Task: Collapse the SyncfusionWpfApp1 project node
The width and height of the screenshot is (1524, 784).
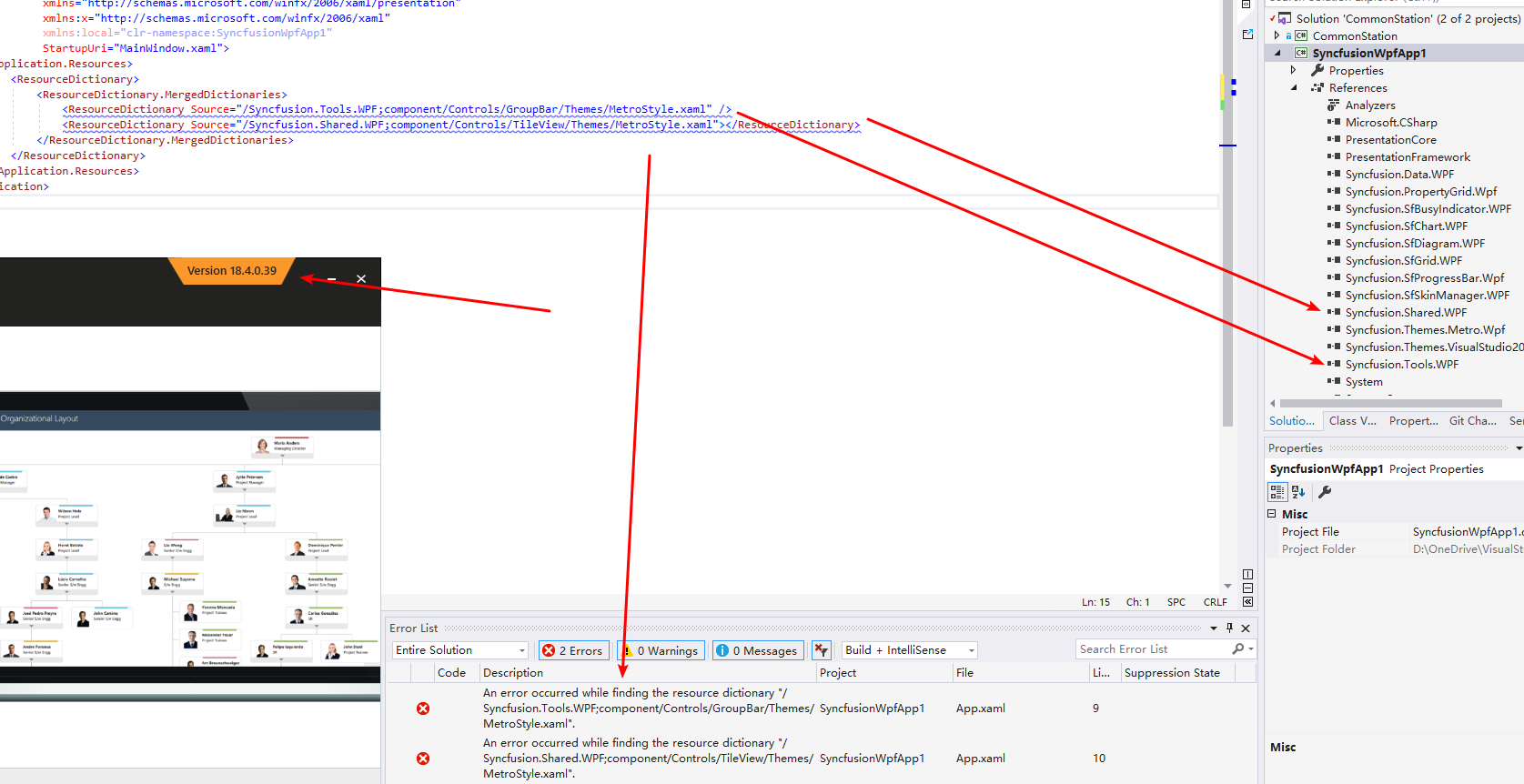Action: (1277, 53)
